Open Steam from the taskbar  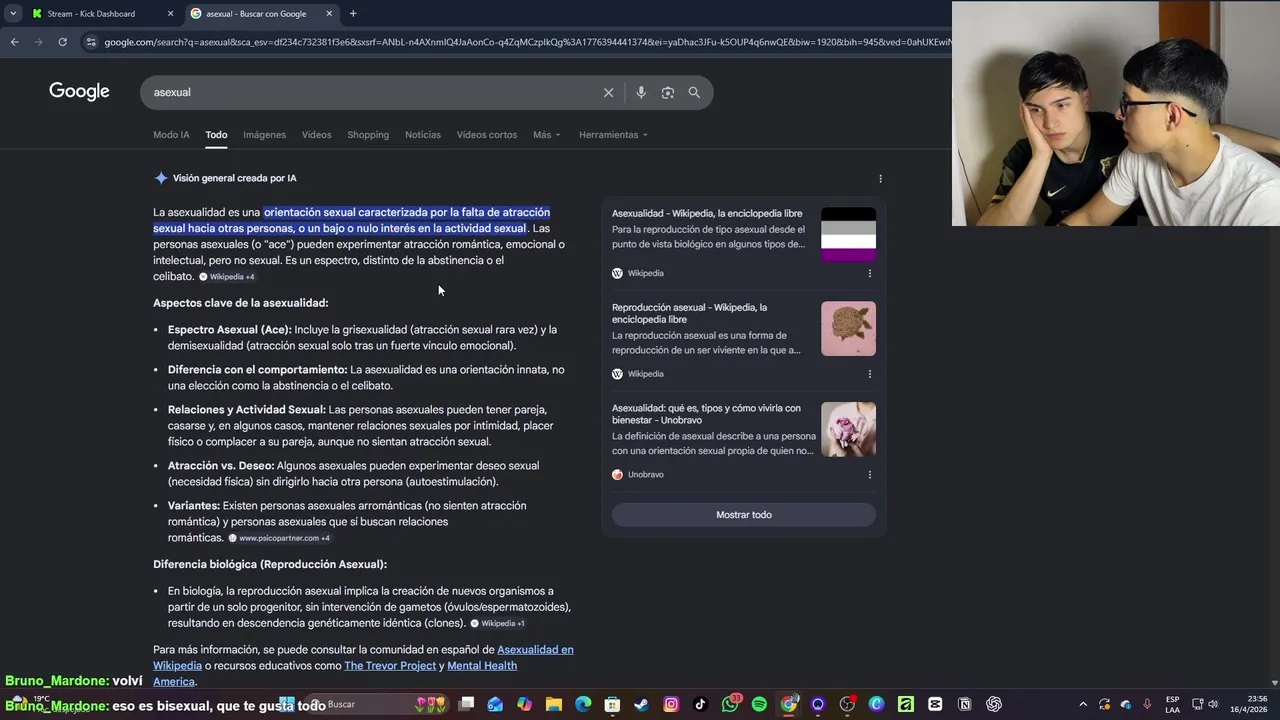click(642, 704)
